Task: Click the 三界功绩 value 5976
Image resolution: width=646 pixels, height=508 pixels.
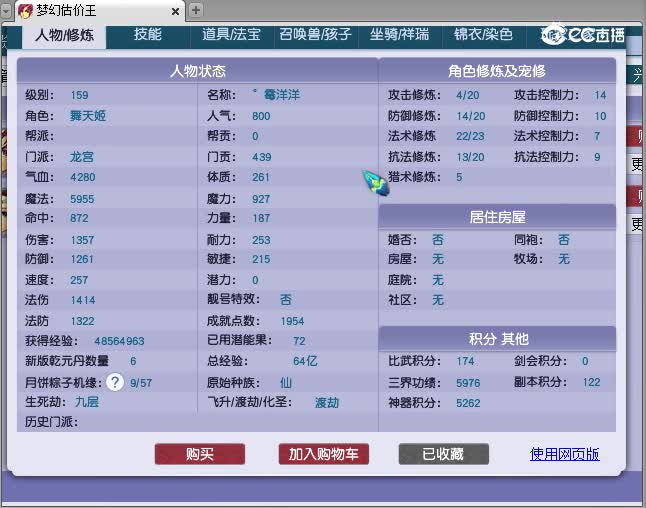Action: point(468,383)
